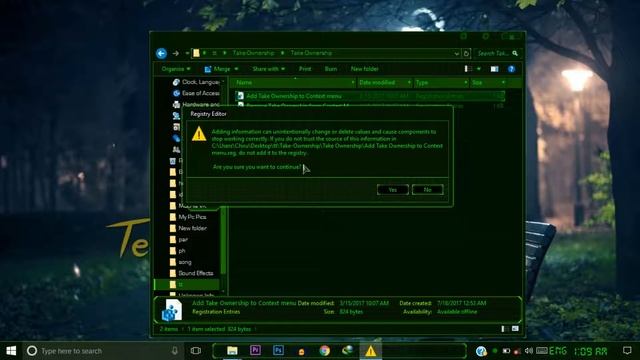Click orange lock icon in taskbar
This screenshot has width=640, height=360.
(x=301, y=351)
